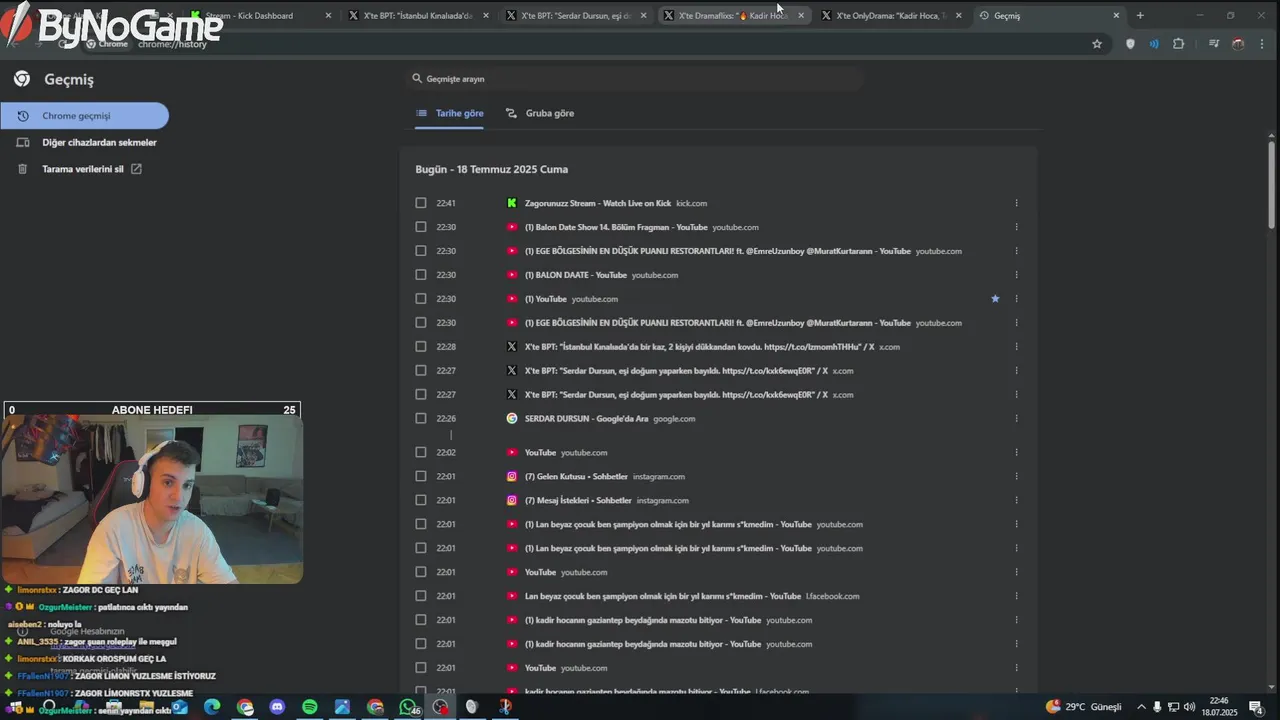1280x720 pixels.
Task: Open three-dot menu for SERDAR DURSUN Google entry
Action: coord(1016,419)
